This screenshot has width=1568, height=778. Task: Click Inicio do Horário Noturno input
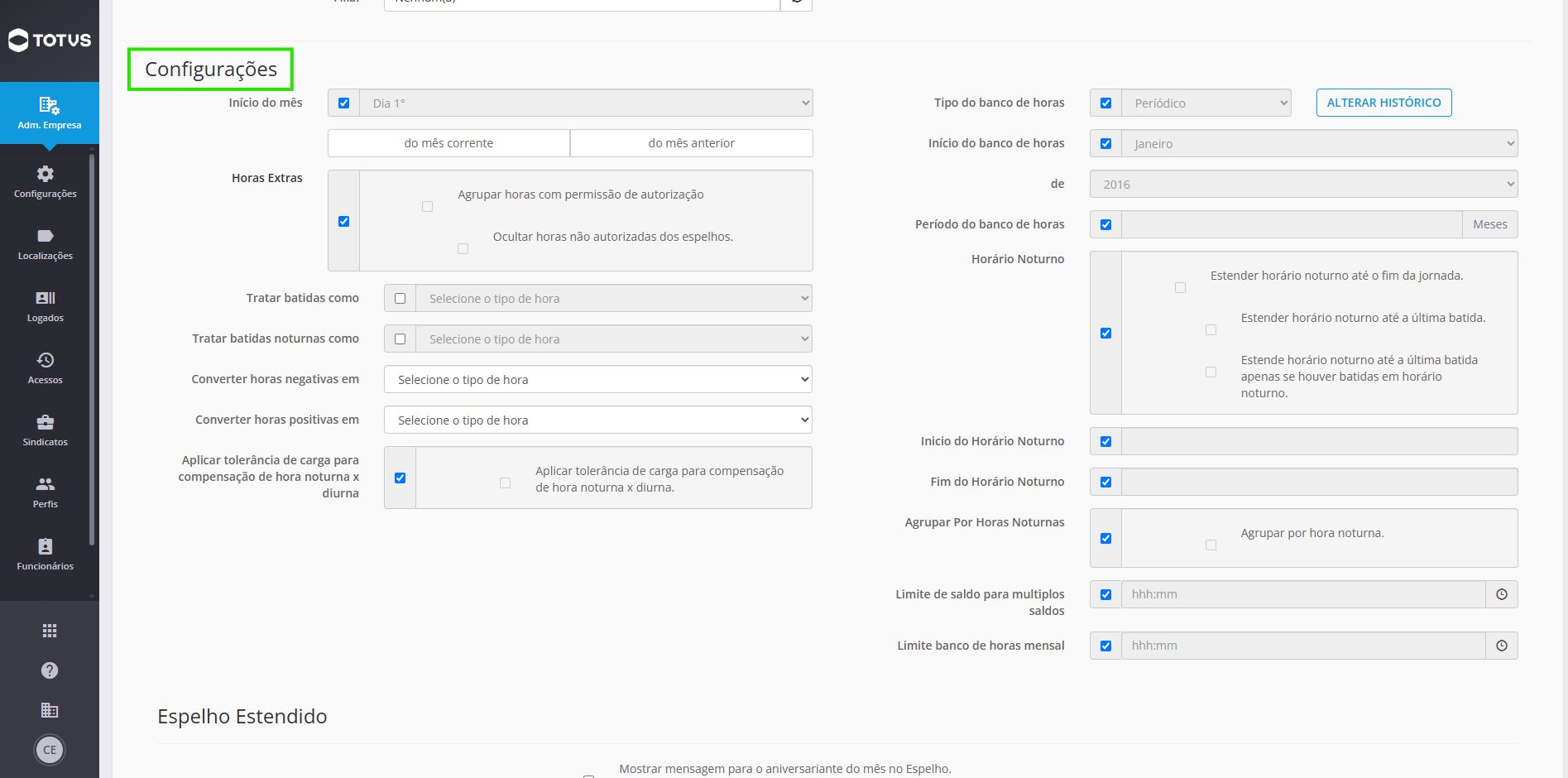click(1320, 441)
